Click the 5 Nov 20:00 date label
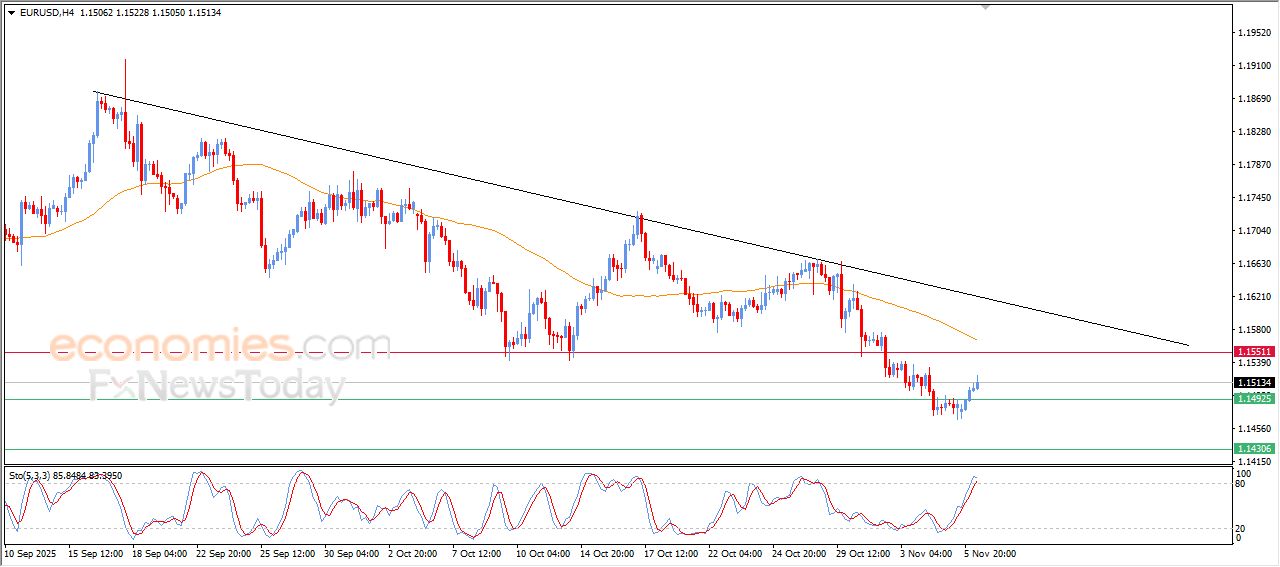The height and width of the screenshot is (567, 1280). [x=988, y=552]
